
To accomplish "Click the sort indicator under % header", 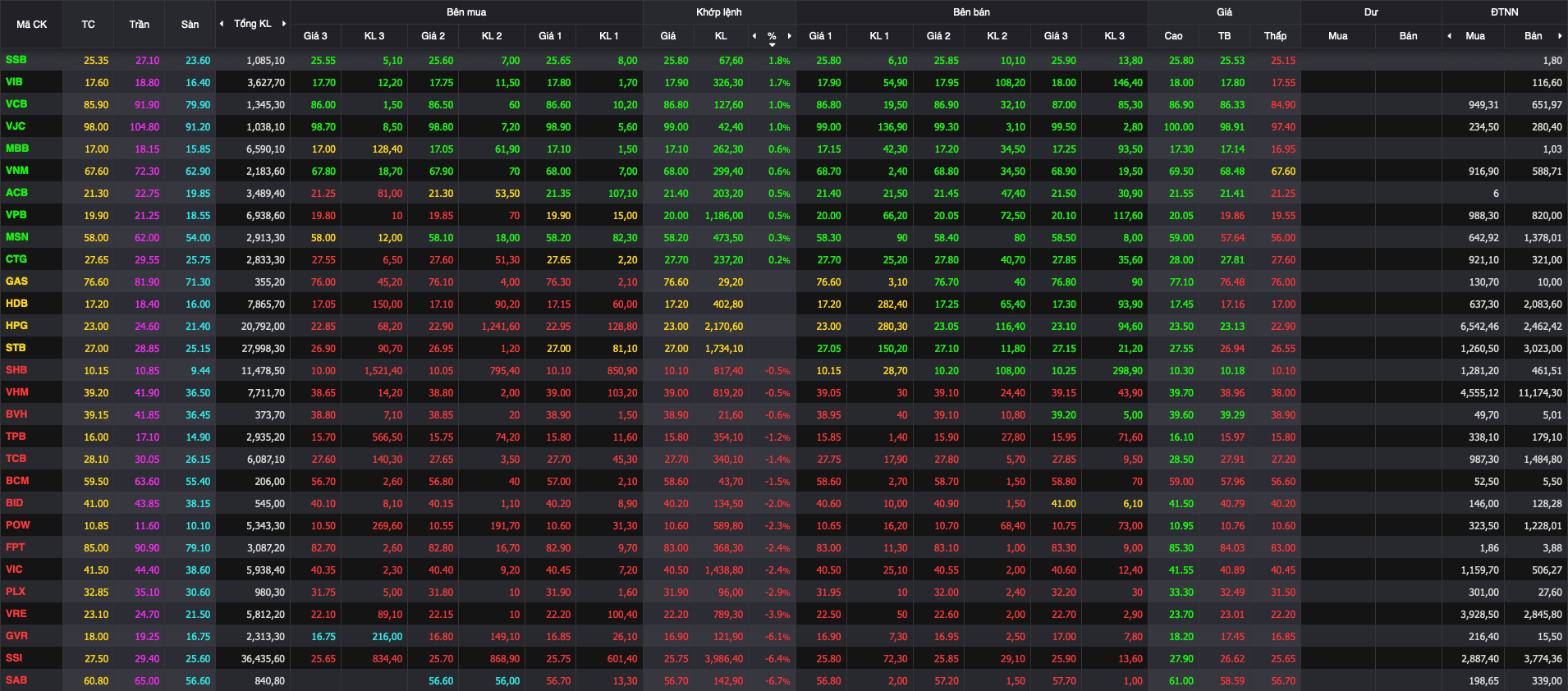I will point(772,44).
